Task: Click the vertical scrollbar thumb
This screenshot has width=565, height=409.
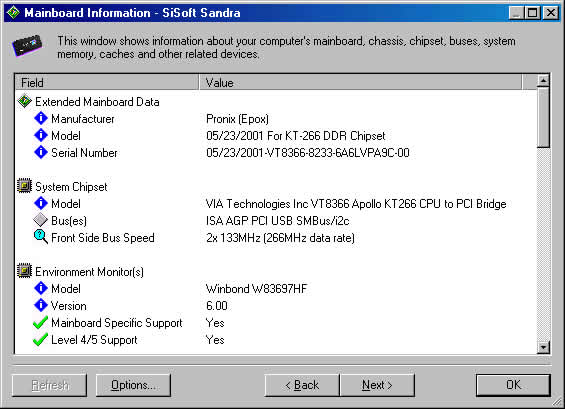Action: (543, 117)
